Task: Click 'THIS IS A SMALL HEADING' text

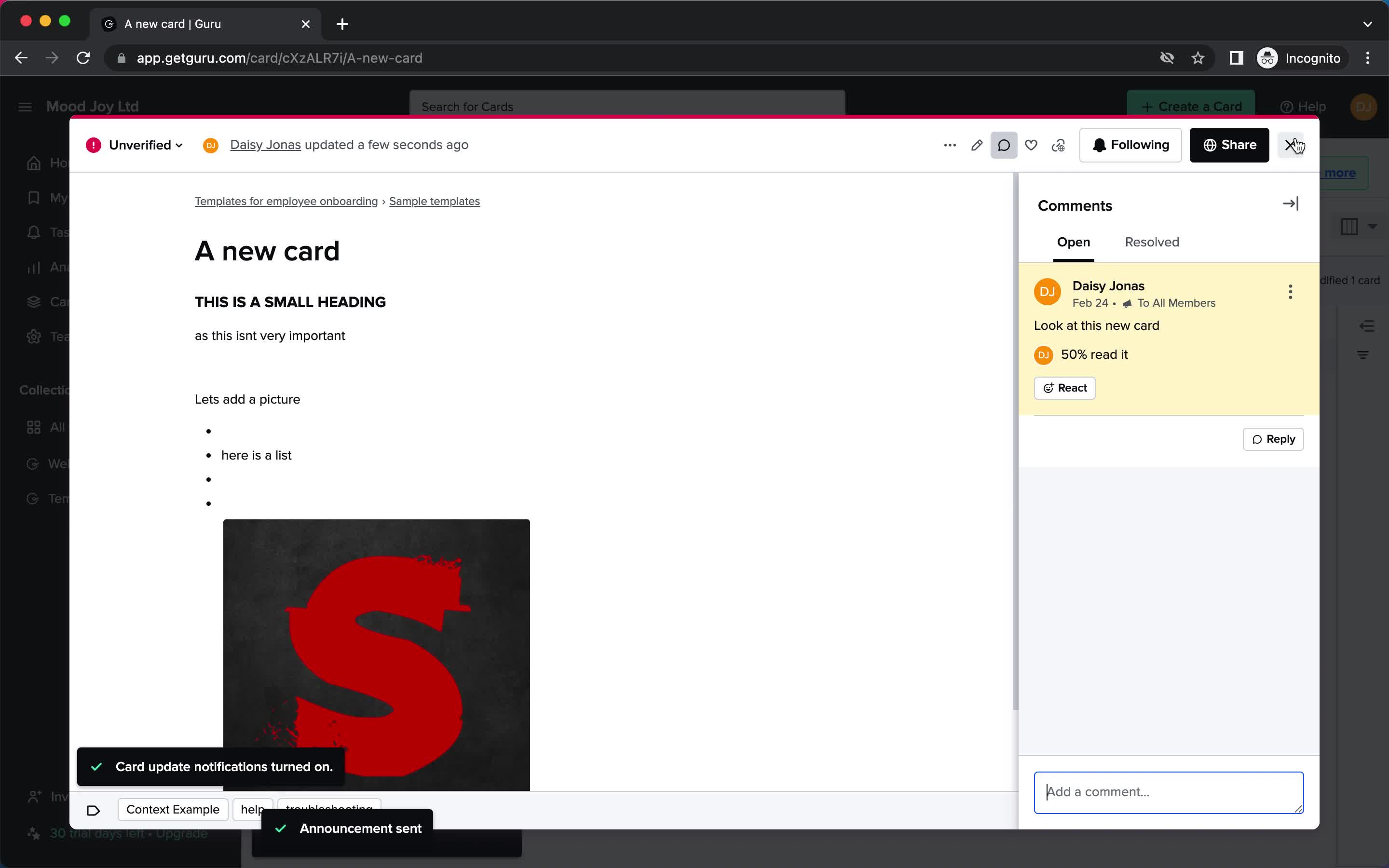Action: pyautogui.click(x=290, y=302)
